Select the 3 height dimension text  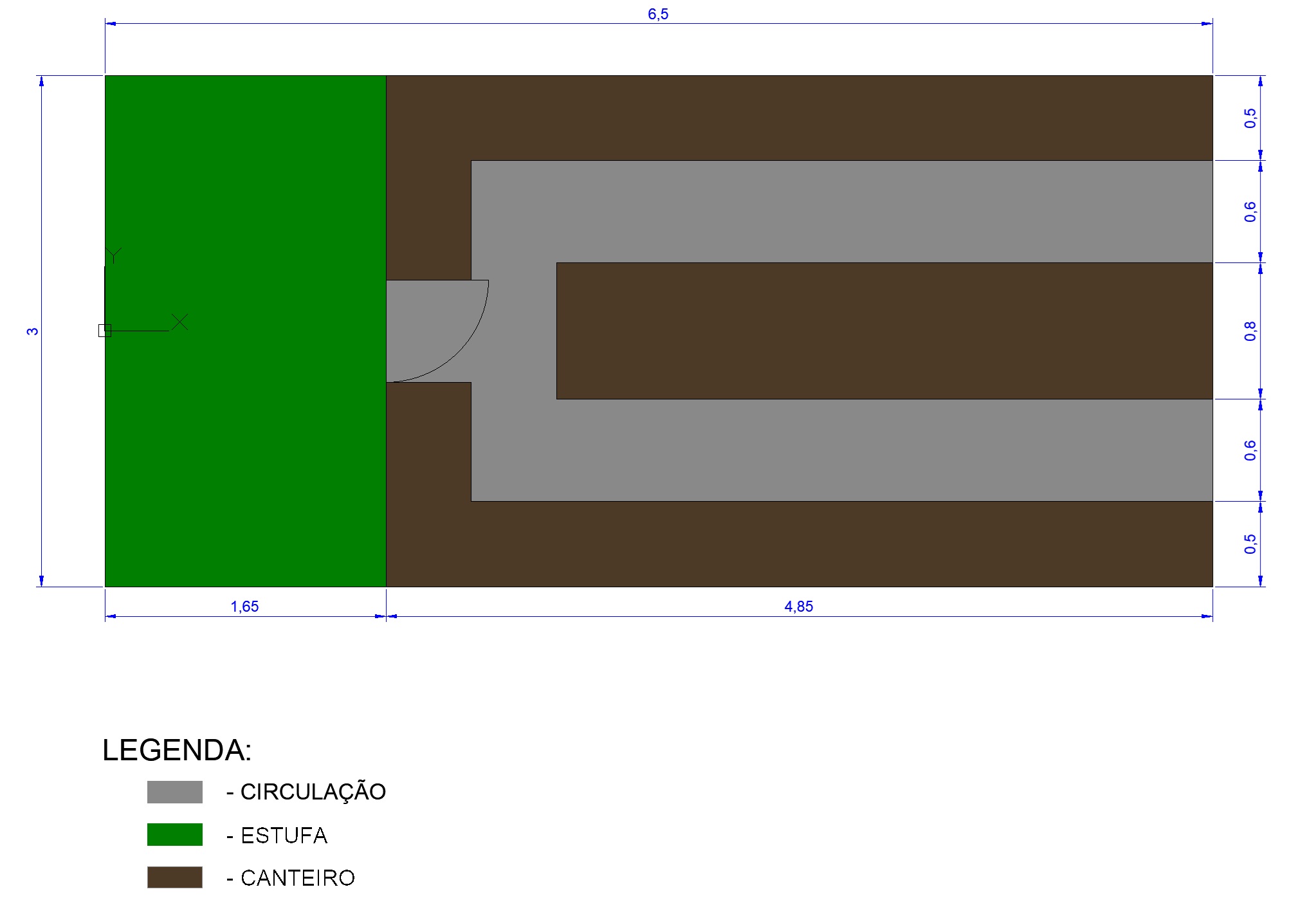point(32,331)
